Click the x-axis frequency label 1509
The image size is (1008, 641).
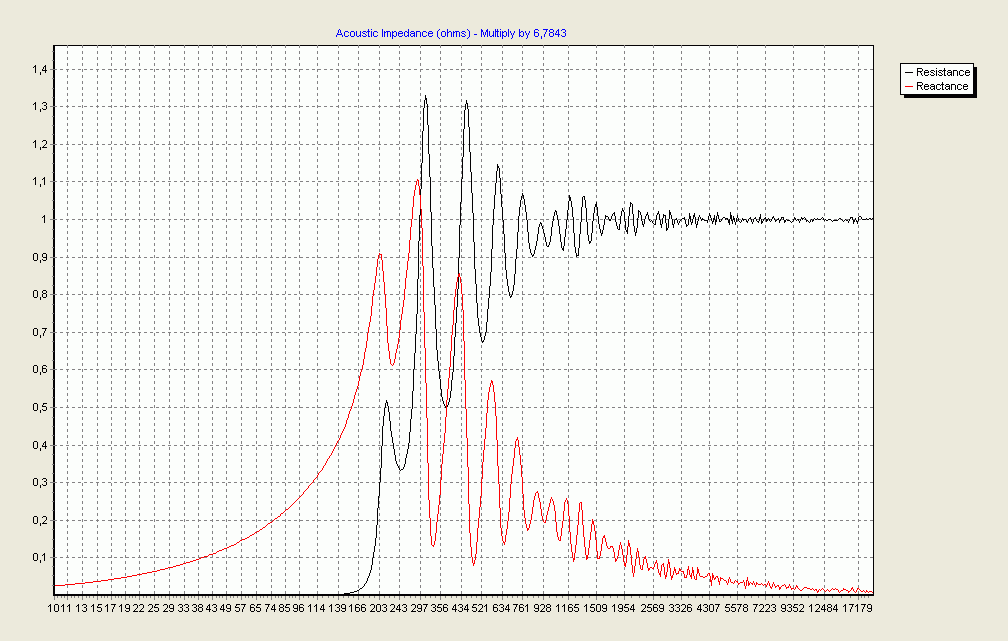point(595,608)
